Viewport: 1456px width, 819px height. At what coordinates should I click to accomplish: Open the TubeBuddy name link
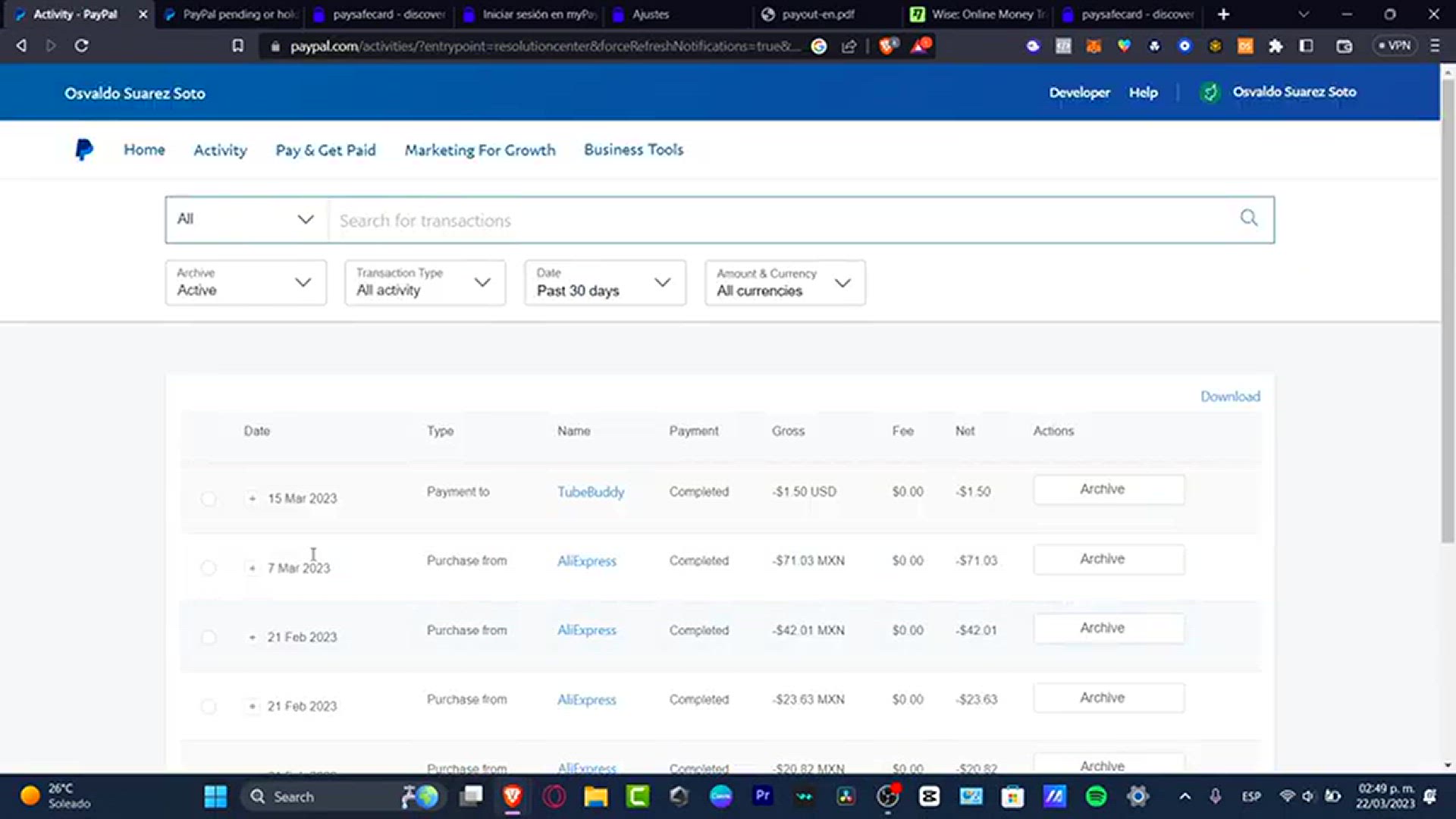click(x=591, y=491)
